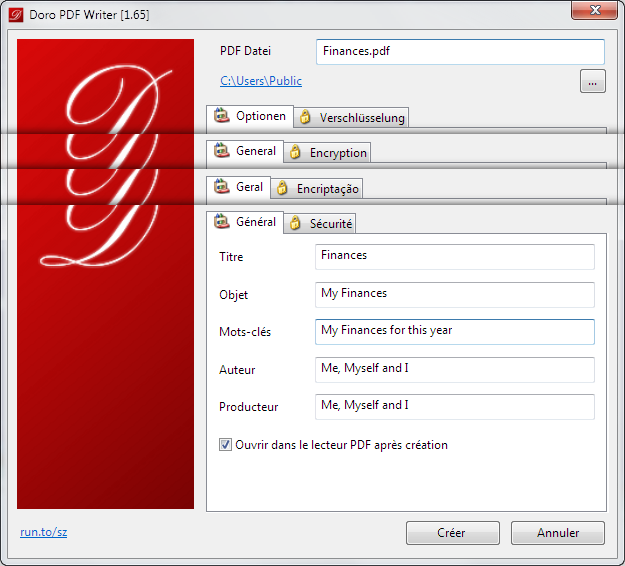Focus the Mots-clés input field
Viewport: 625px width, 566px height.
click(455, 332)
